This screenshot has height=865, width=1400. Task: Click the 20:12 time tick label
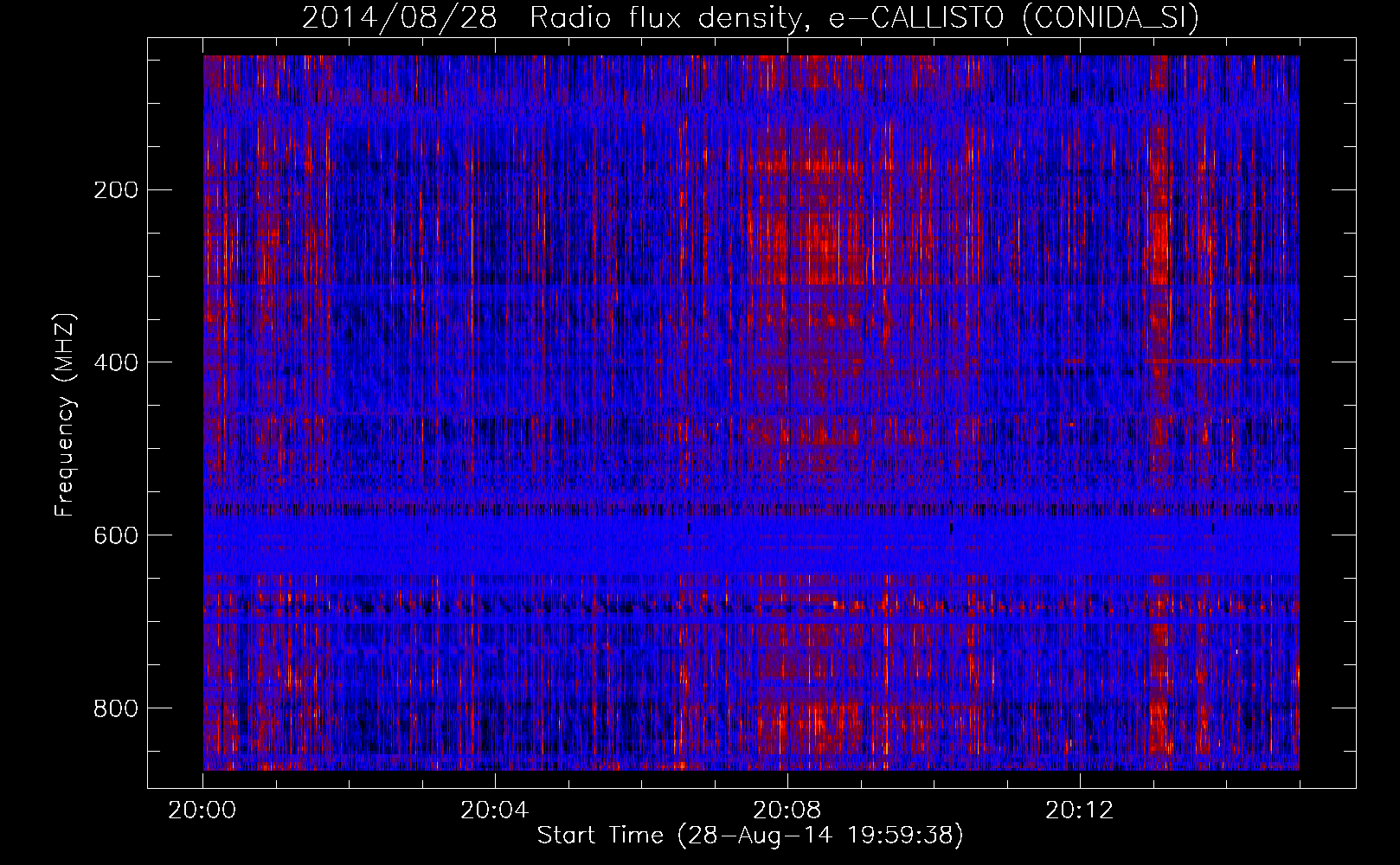1079,811
